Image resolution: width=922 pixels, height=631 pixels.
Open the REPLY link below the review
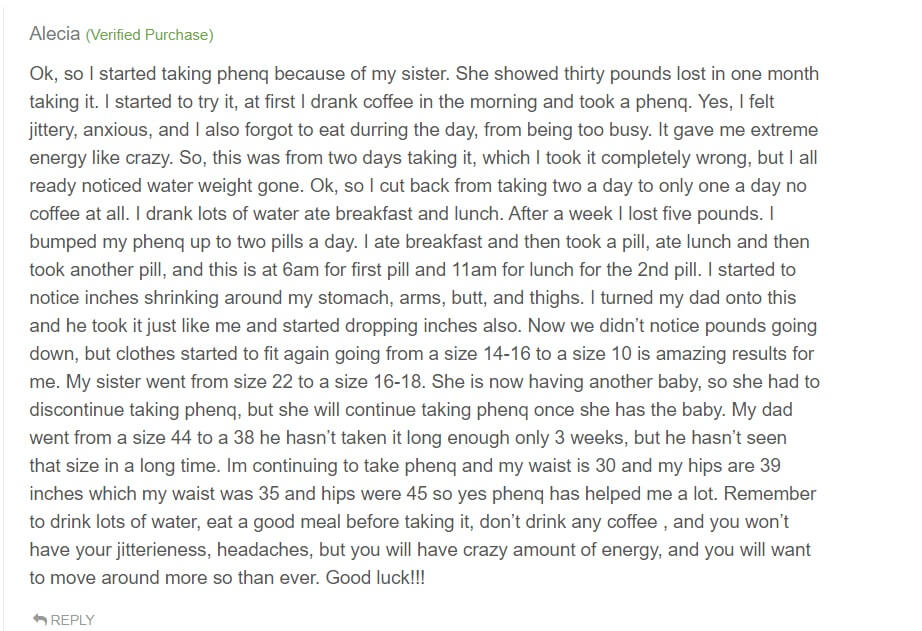(64, 620)
